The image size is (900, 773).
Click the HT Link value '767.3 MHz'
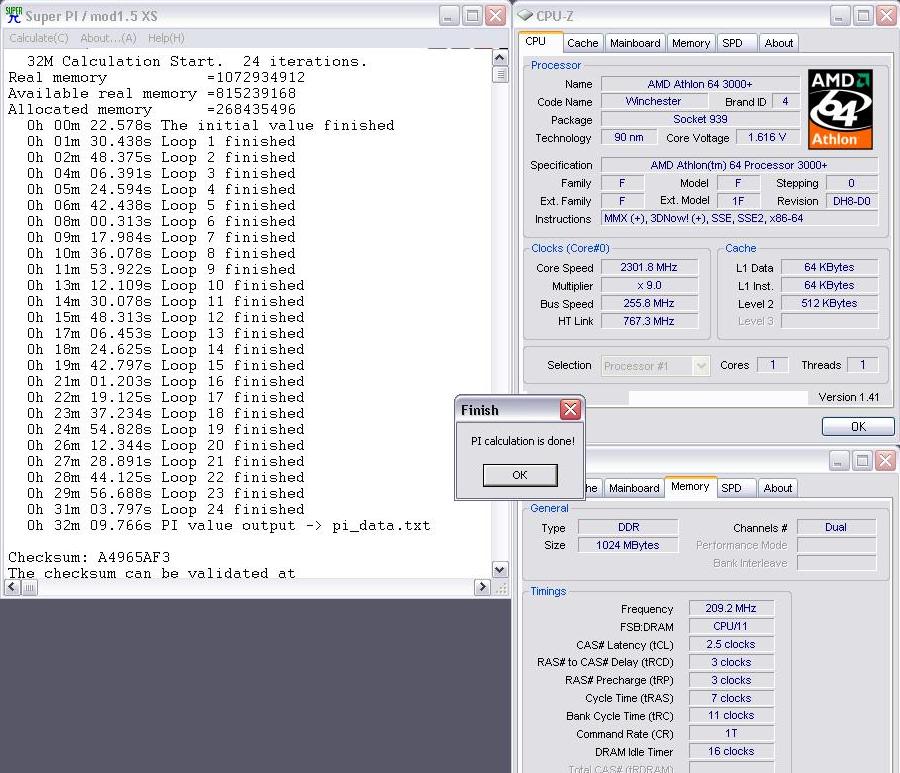point(649,321)
